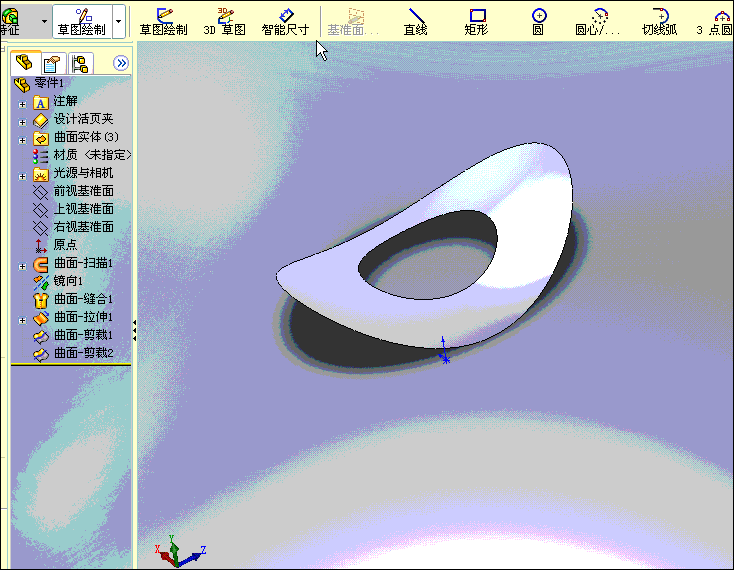Pick the 圆 circle tool
This screenshot has width=734, height=570.
click(539, 22)
